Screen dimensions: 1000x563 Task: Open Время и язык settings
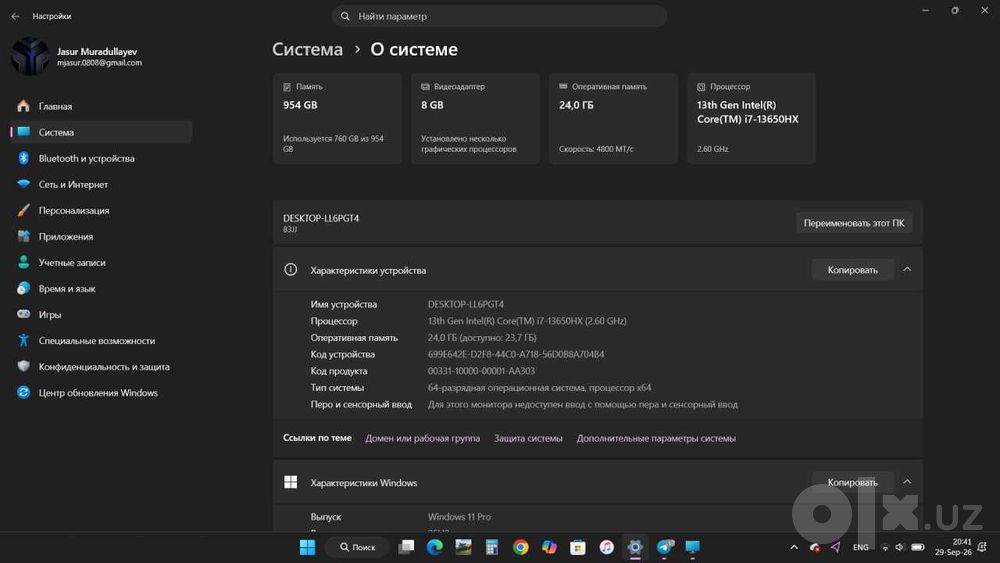tap(101, 289)
